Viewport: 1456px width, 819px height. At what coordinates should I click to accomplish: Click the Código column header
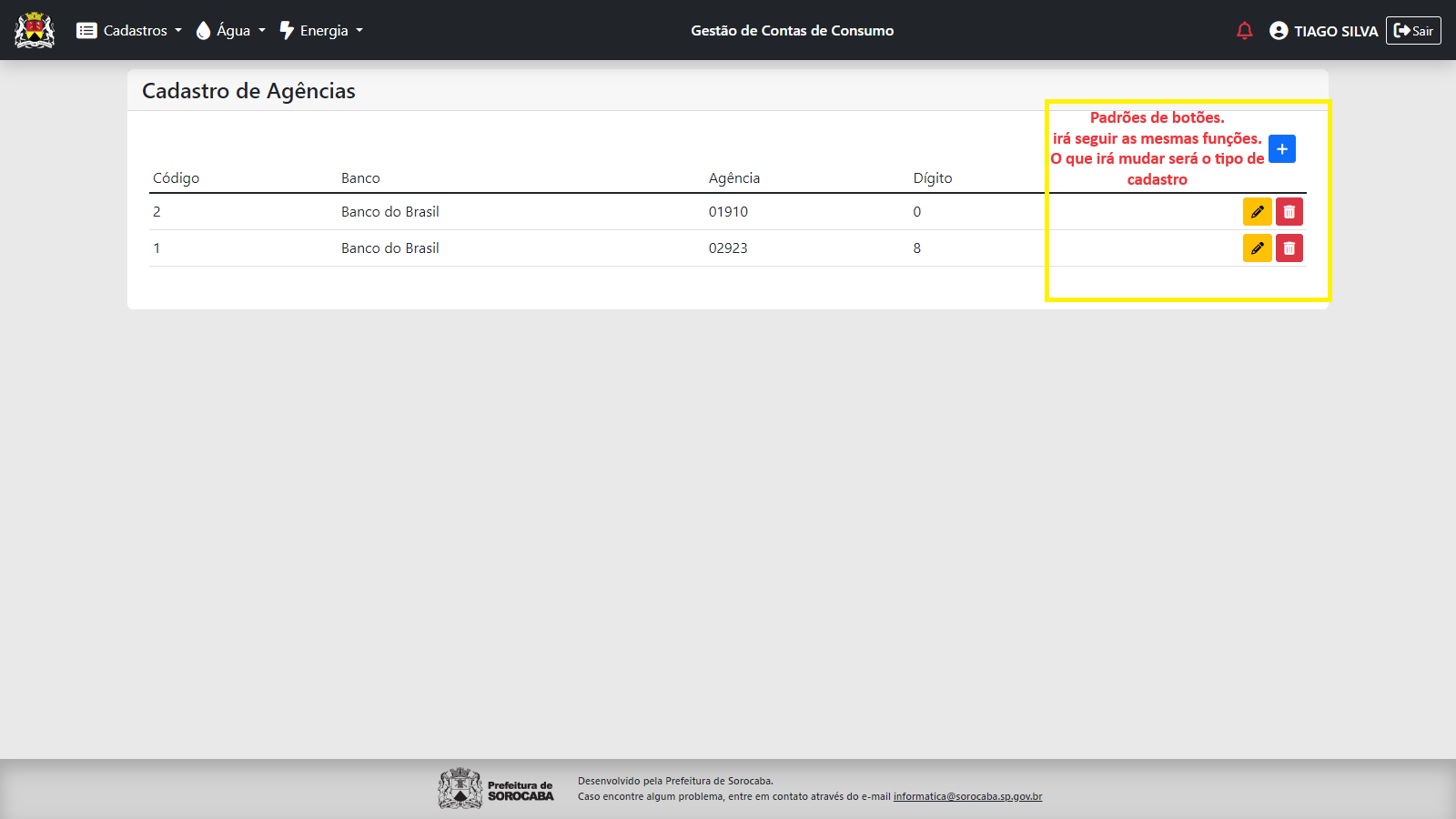coord(176,178)
